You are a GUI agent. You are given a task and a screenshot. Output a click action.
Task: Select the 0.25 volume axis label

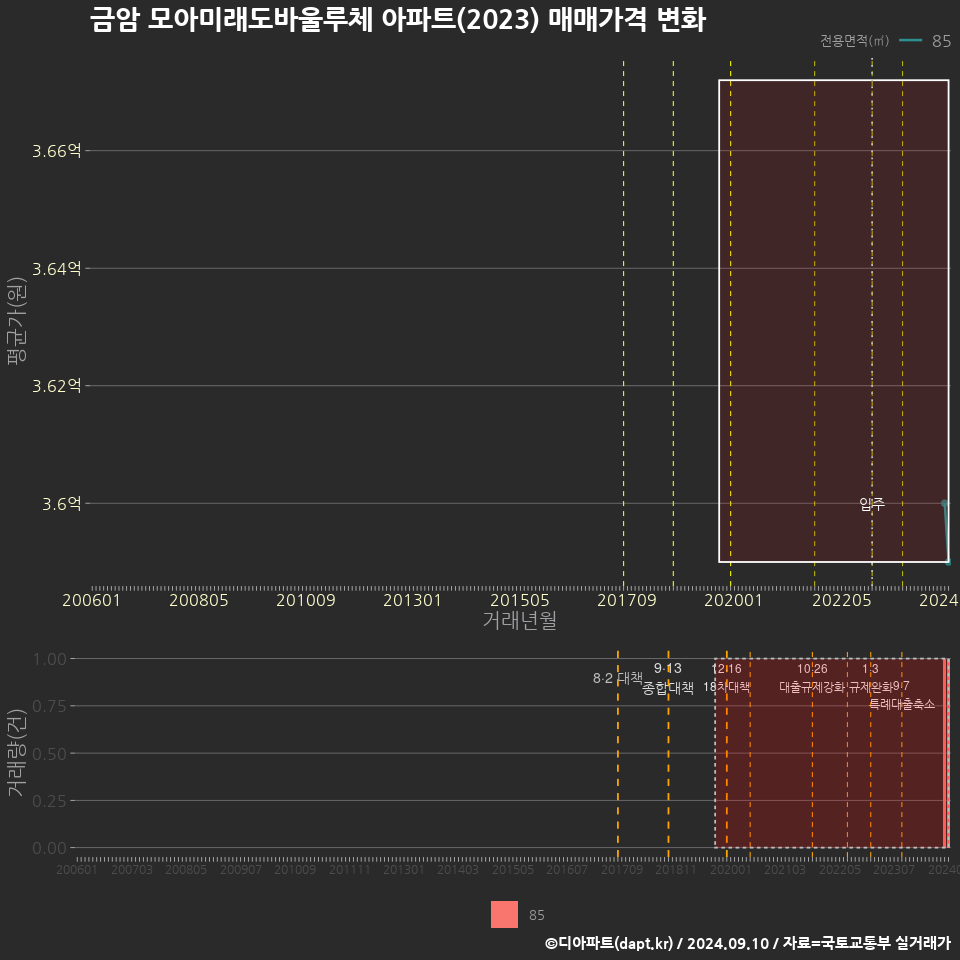50,801
